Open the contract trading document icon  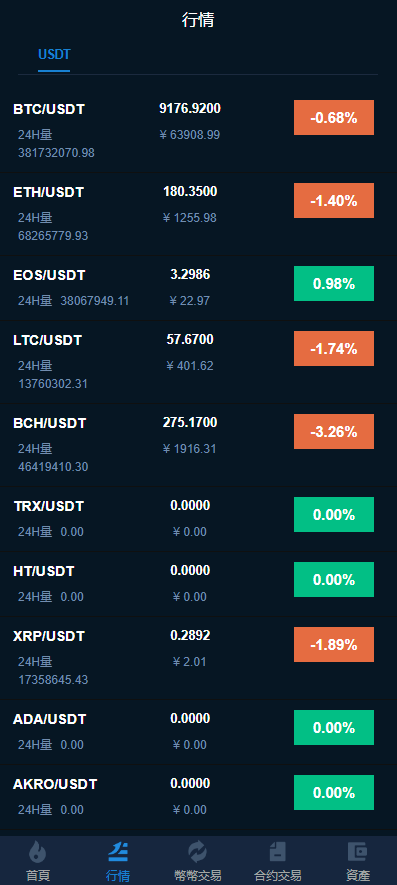coord(277,851)
